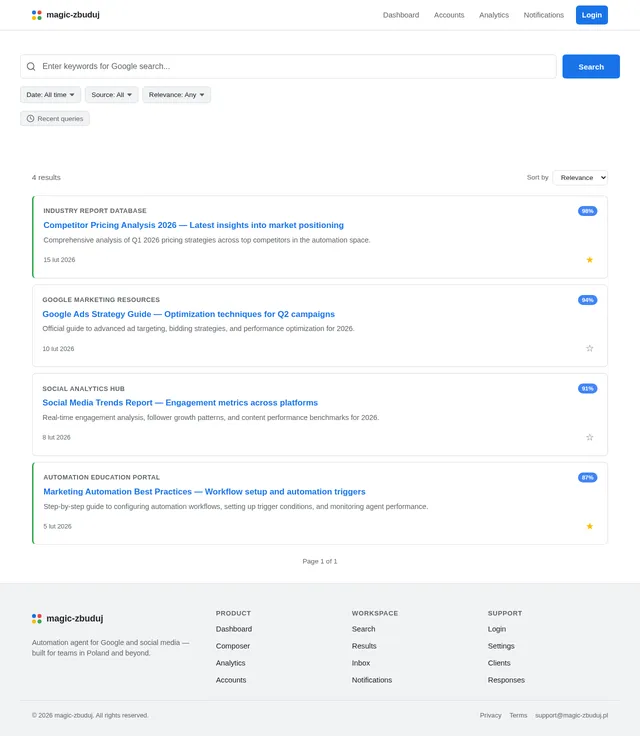The width and height of the screenshot is (640, 736).
Task: Click footer Inbox link
Action: 361,663
